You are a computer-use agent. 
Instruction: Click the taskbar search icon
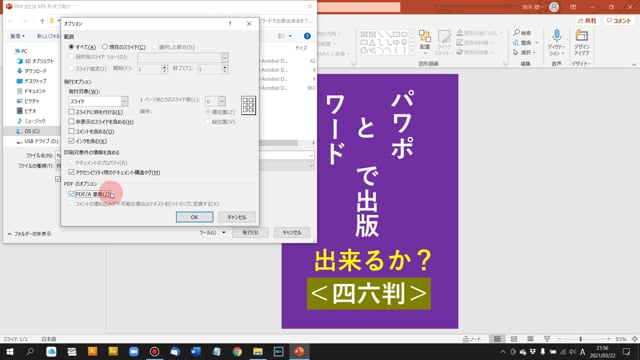click(30, 351)
